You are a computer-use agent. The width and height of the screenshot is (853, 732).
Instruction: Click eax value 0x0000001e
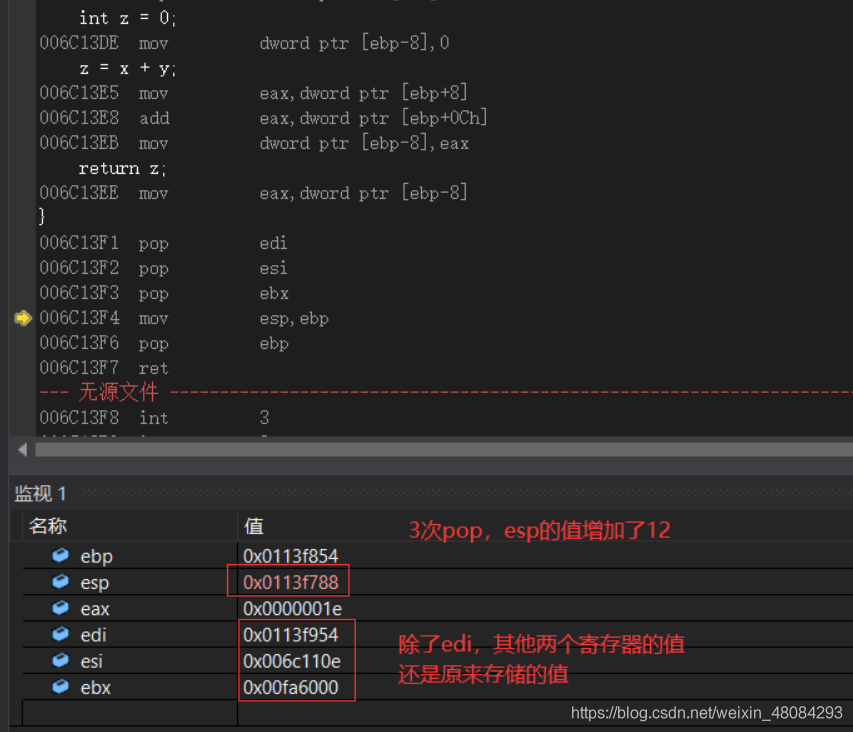click(292, 609)
